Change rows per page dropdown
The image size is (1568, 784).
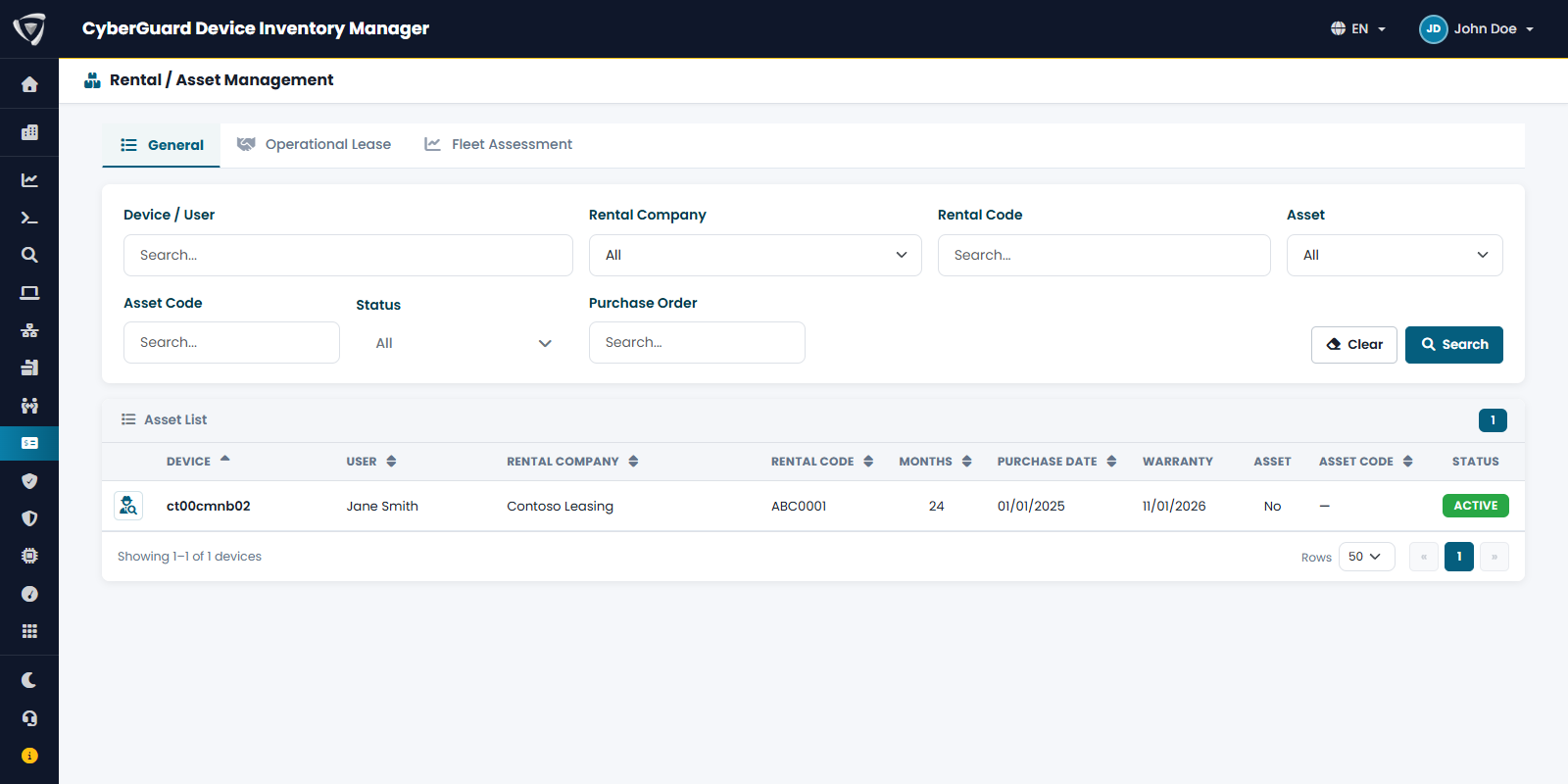pyautogui.click(x=1367, y=557)
